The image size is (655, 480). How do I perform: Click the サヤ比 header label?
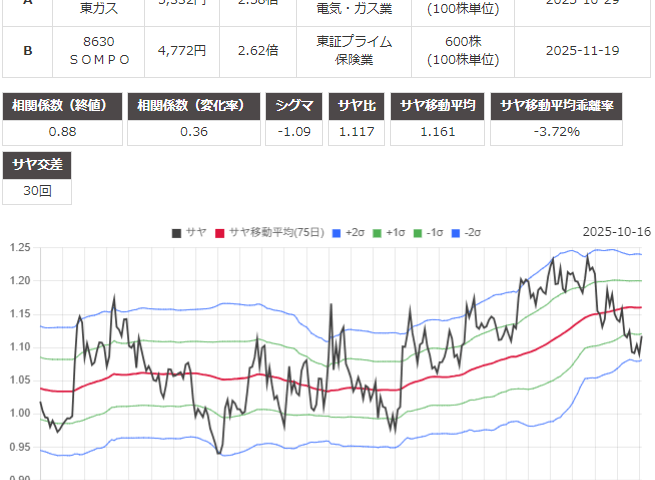tap(358, 106)
